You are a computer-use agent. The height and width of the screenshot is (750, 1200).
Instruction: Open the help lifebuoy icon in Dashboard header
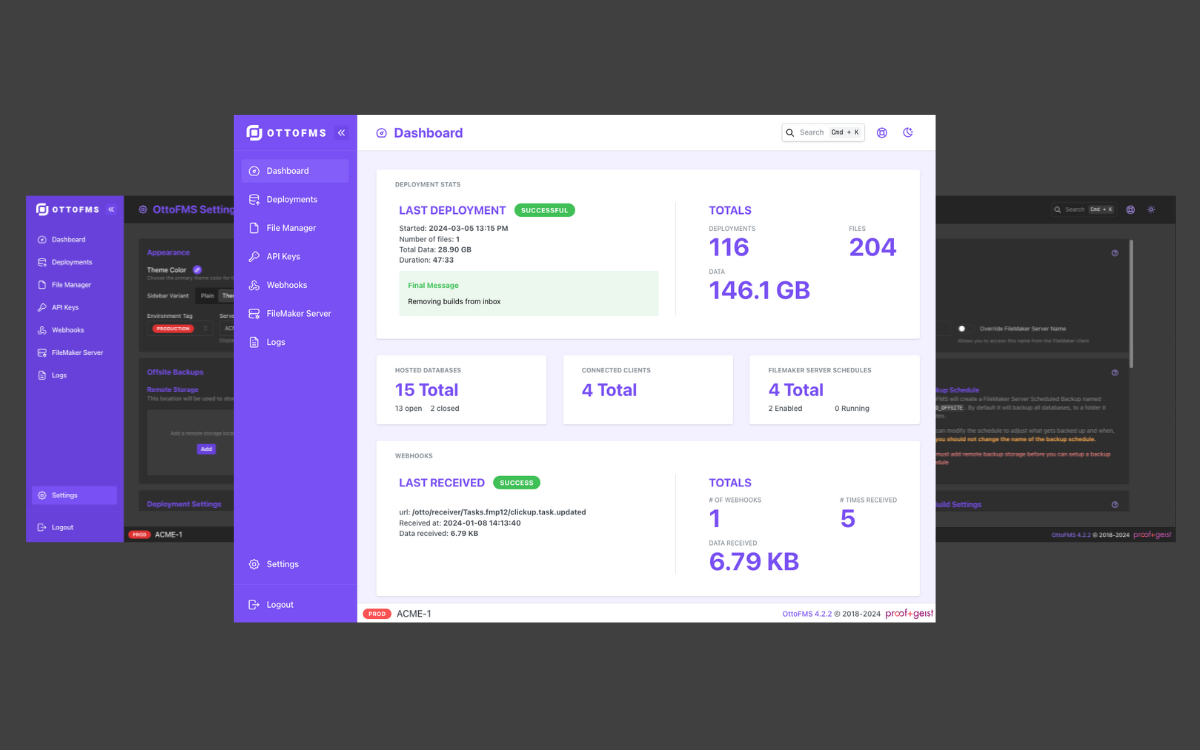[x=882, y=132]
